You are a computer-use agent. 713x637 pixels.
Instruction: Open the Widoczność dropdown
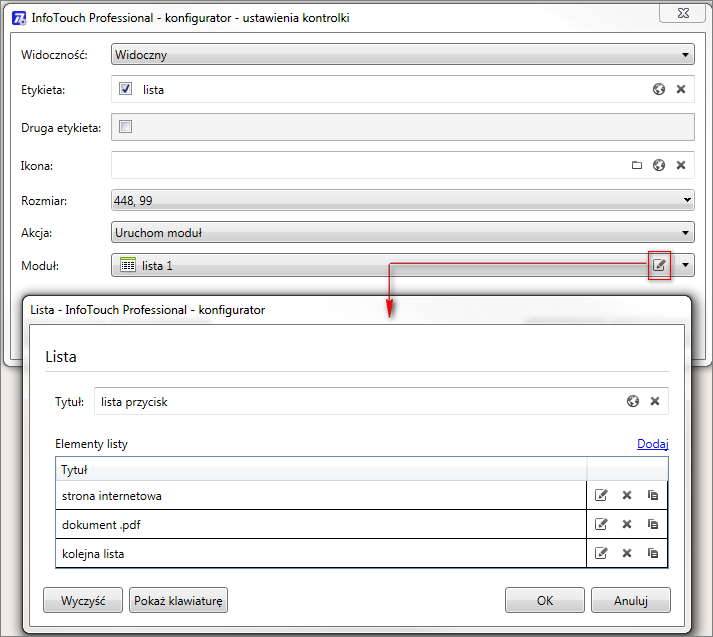[x=402, y=55]
